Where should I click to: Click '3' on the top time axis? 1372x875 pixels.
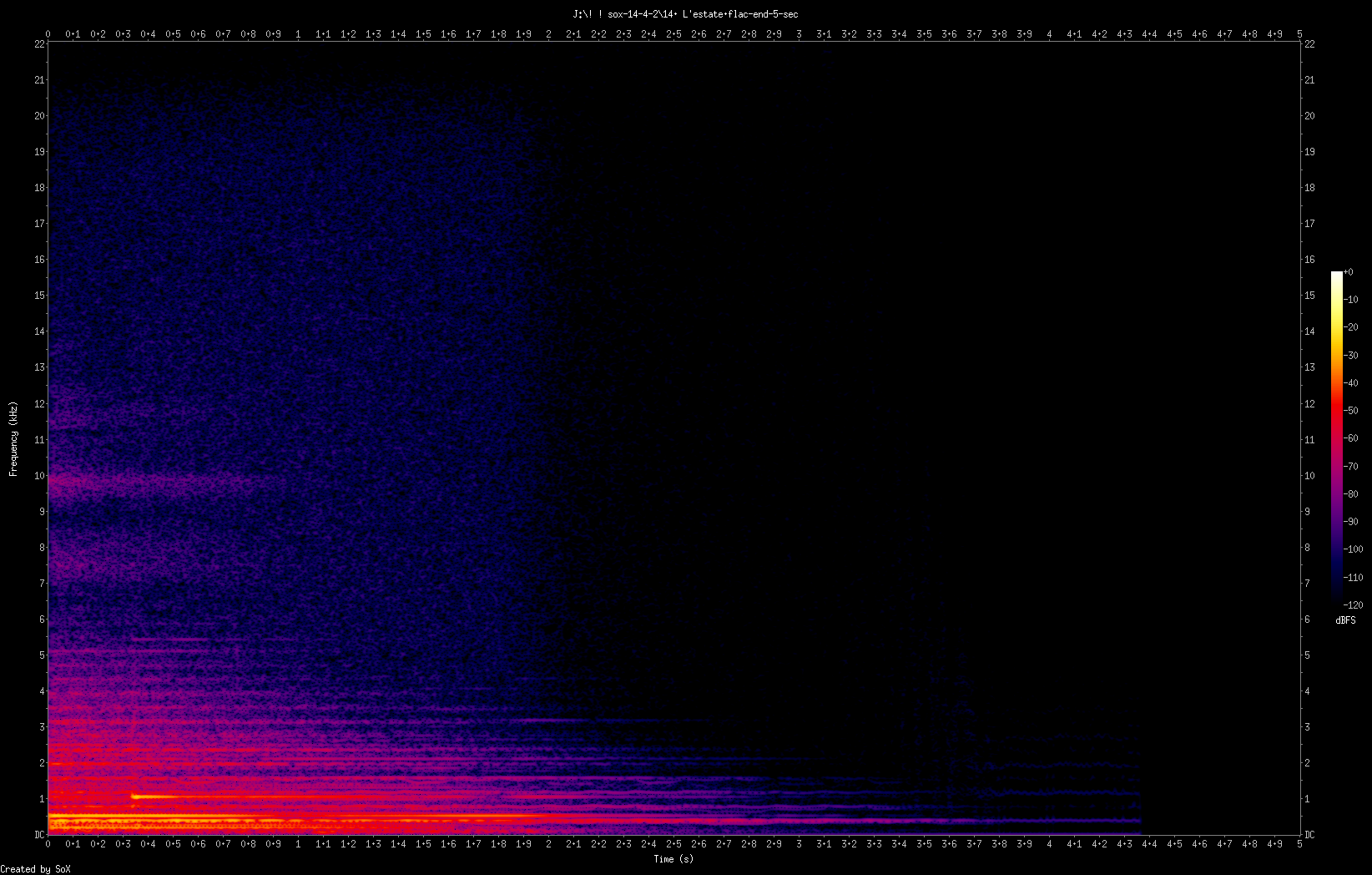coord(799,34)
